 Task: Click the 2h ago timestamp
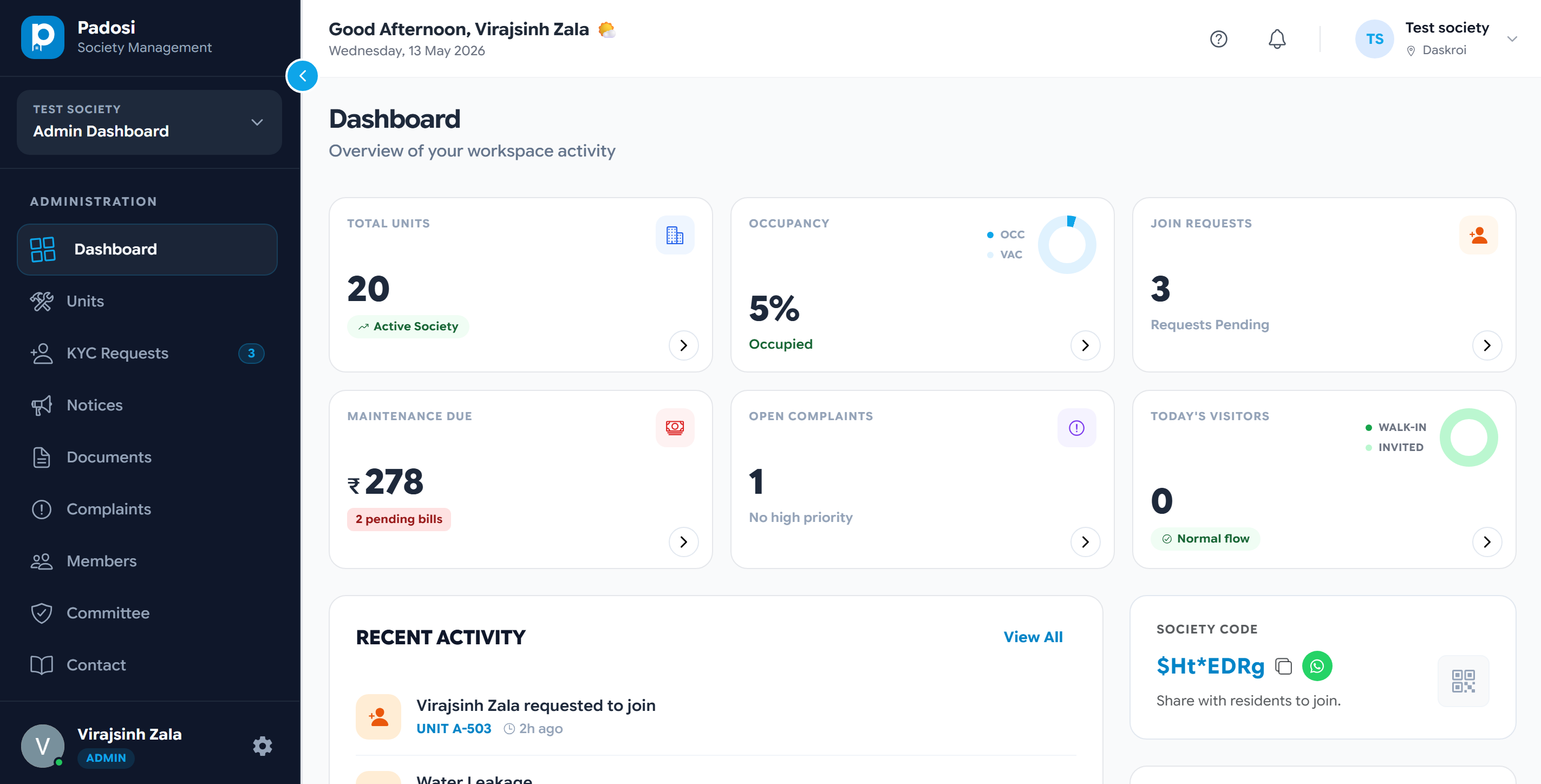tap(533, 729)
